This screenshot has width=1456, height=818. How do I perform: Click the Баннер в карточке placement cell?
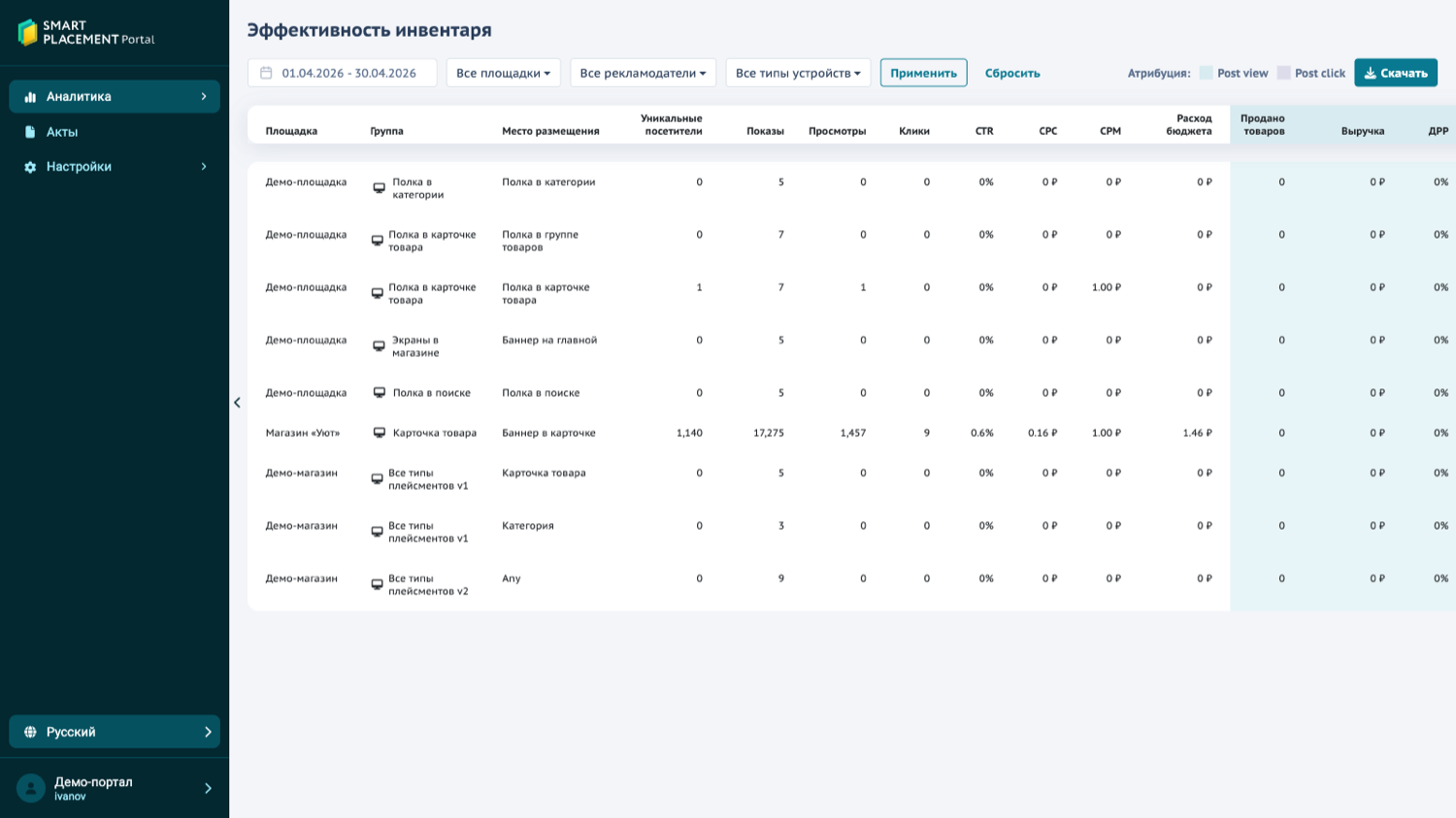click(x=548, y=433)
